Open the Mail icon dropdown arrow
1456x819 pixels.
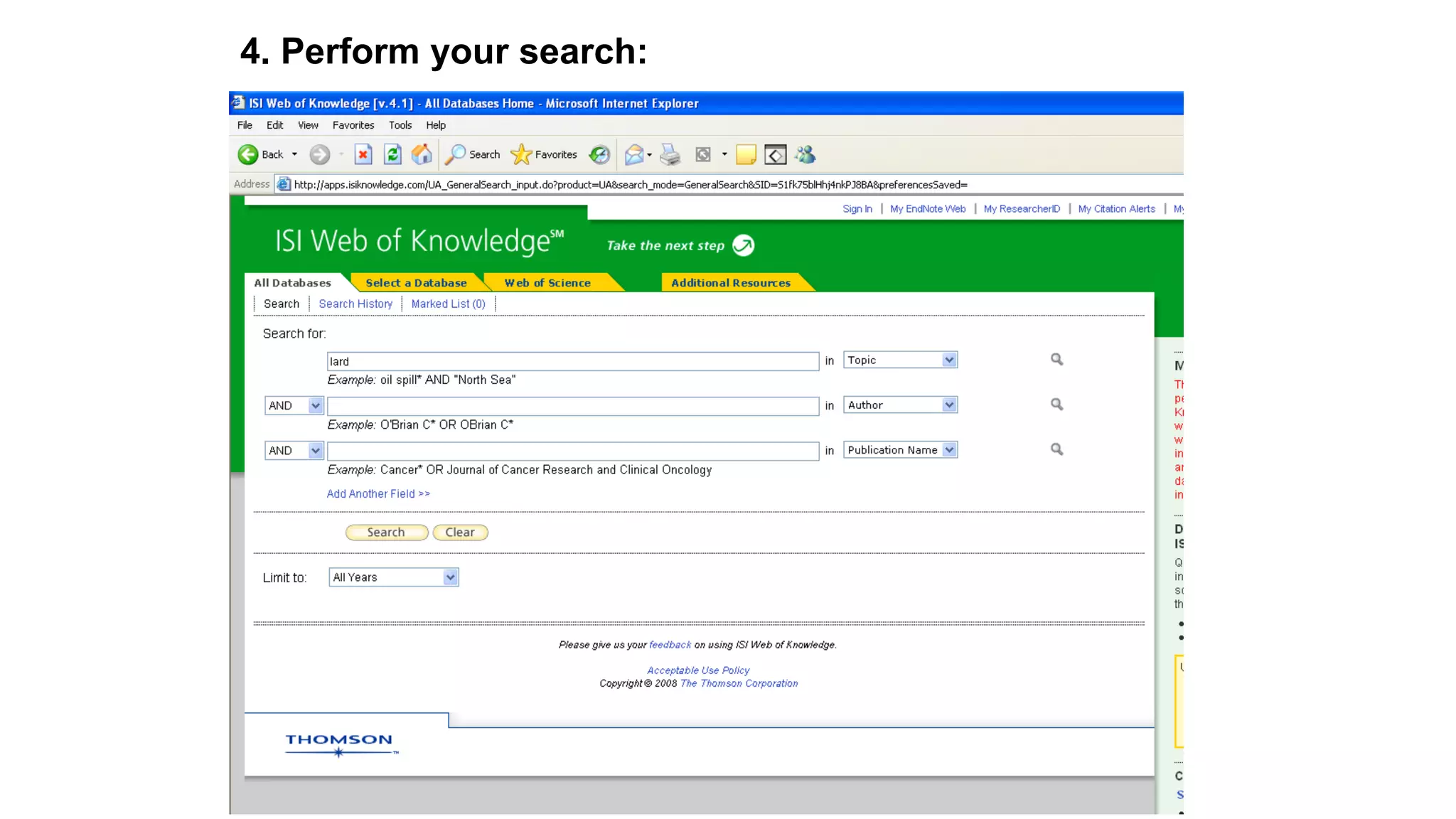click(x=649, y=154)
